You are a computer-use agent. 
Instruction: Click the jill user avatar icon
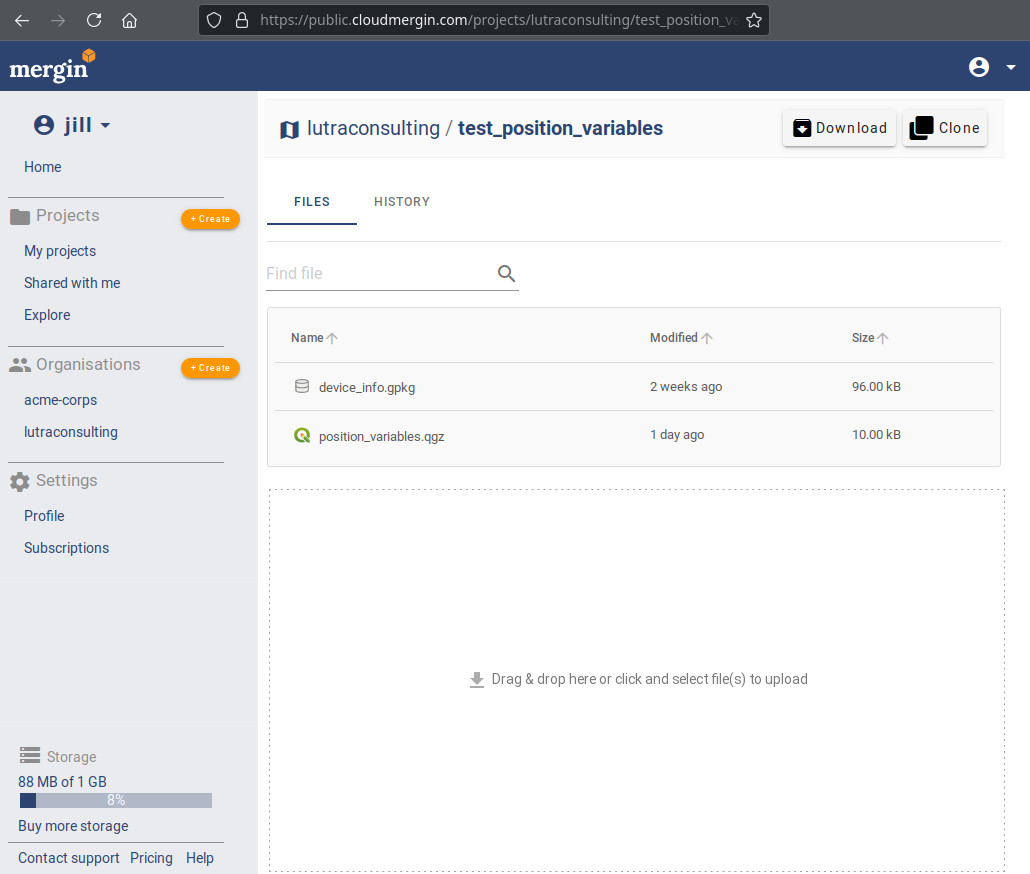44,125
